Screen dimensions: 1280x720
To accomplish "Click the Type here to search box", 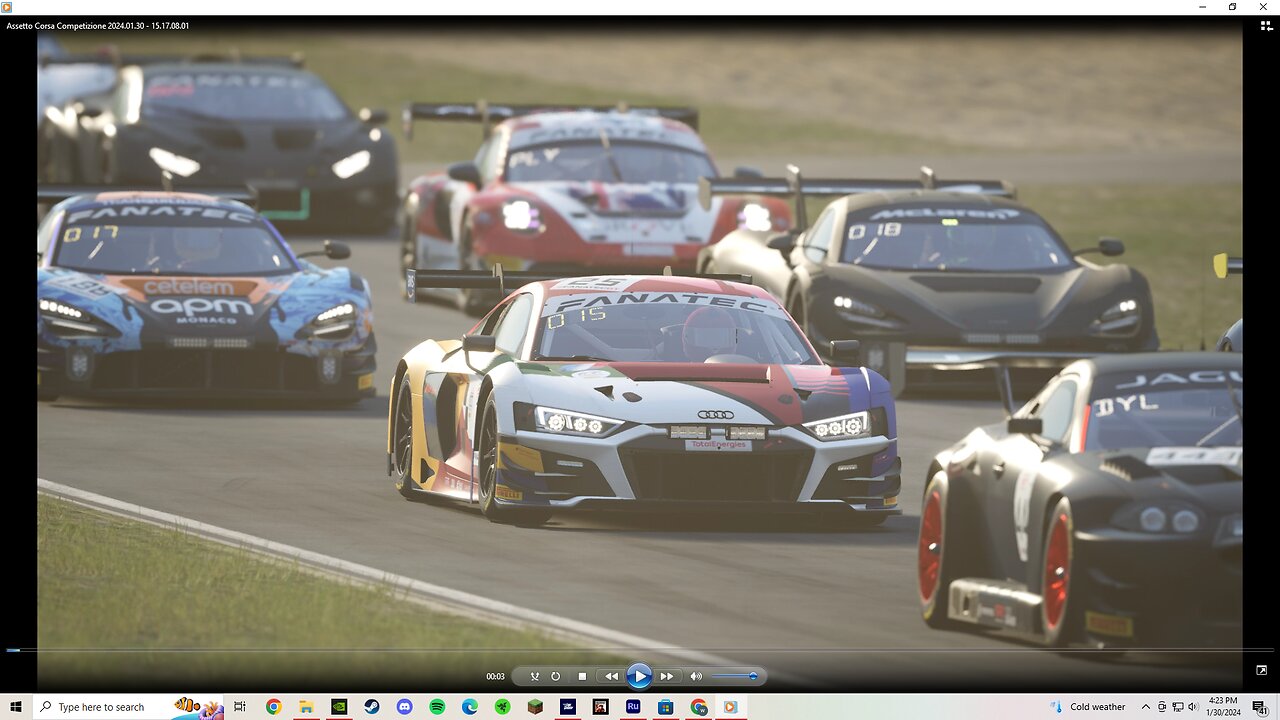I will [130, 707].
